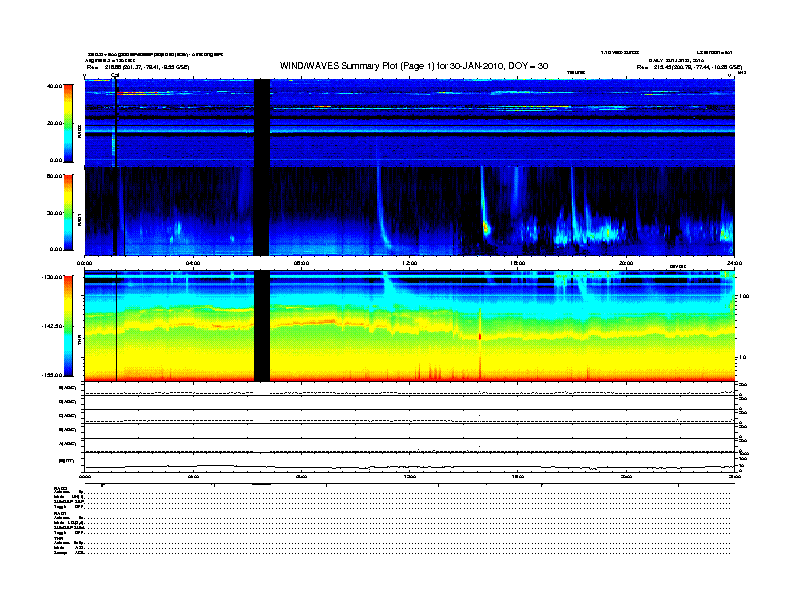Click the -130.00 value on TNR colorbar

point(52,277)
